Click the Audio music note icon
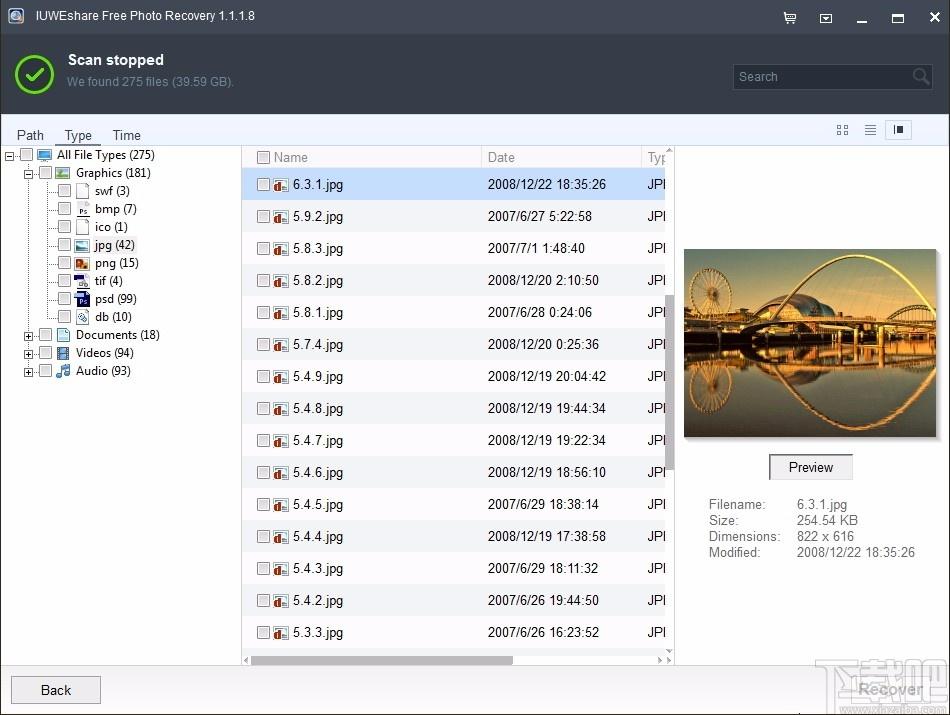This screenshot has height=715, width=950. pyautogui.click(x=63, y=371)
